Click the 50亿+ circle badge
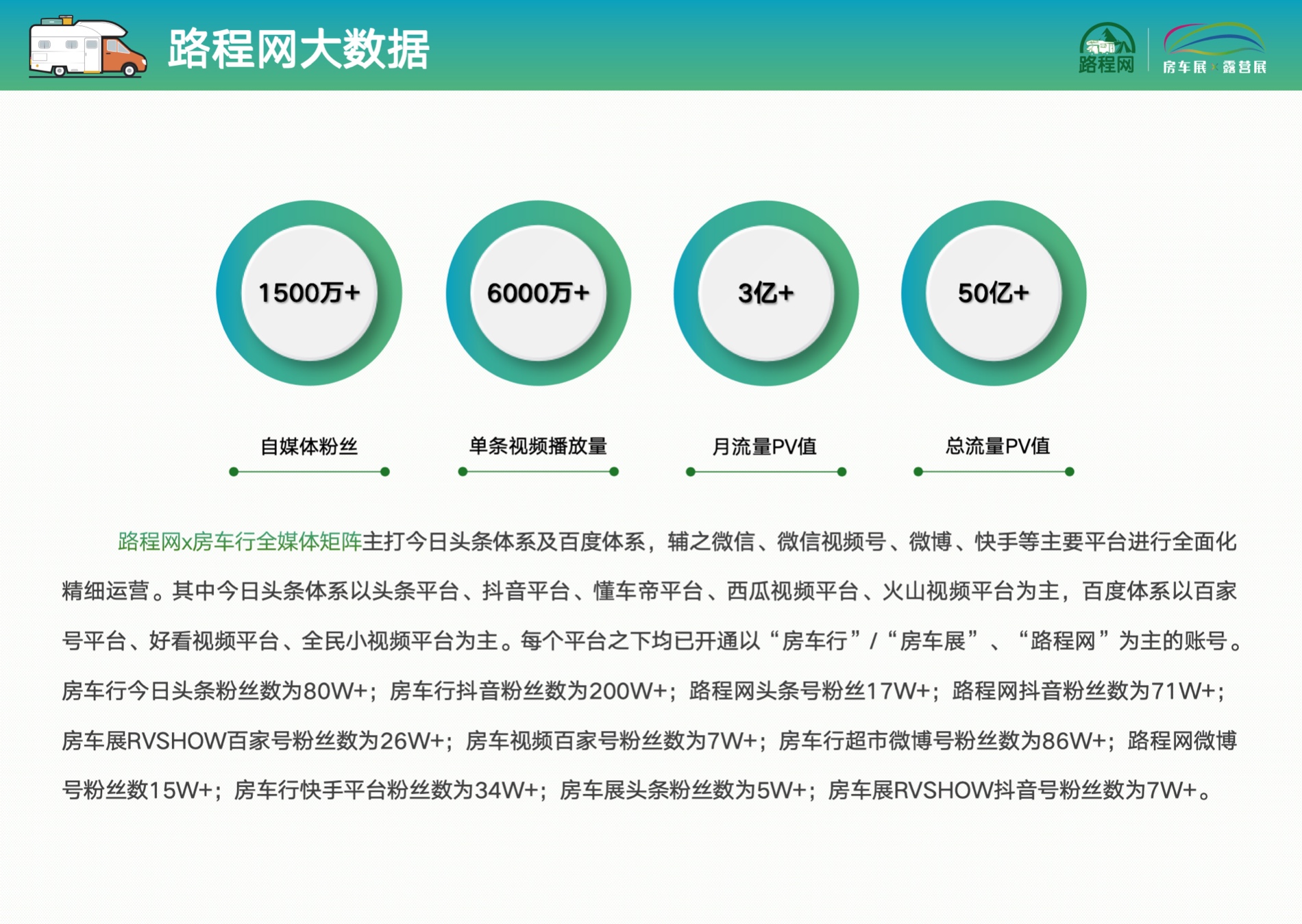1302x924 pixels. click(x=993, y=293)
